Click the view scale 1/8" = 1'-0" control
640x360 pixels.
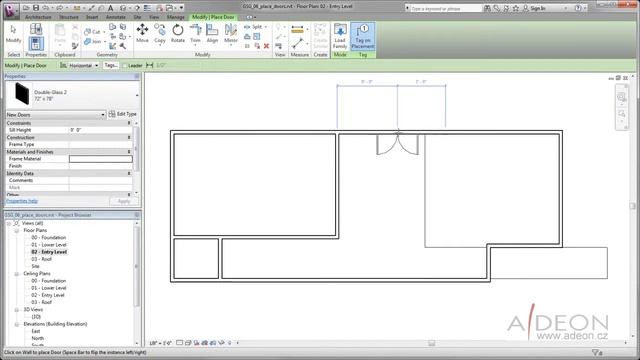click(x=160, y=343)
